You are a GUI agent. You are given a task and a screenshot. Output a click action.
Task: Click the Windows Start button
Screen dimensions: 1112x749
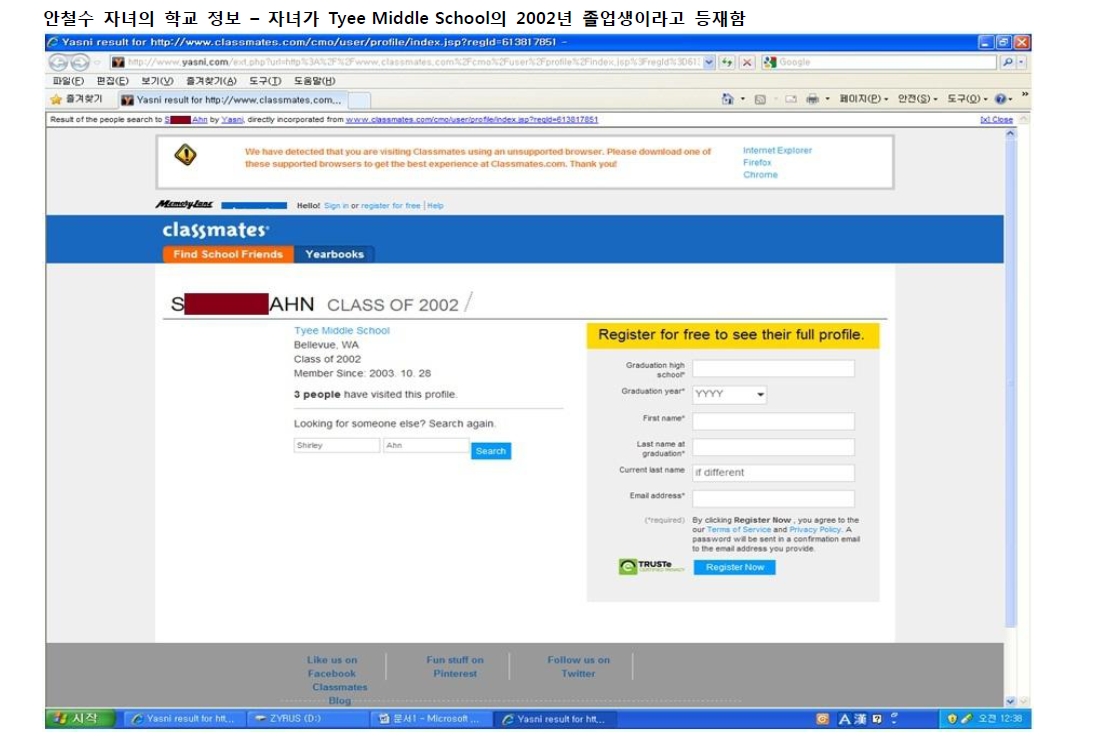80,719
